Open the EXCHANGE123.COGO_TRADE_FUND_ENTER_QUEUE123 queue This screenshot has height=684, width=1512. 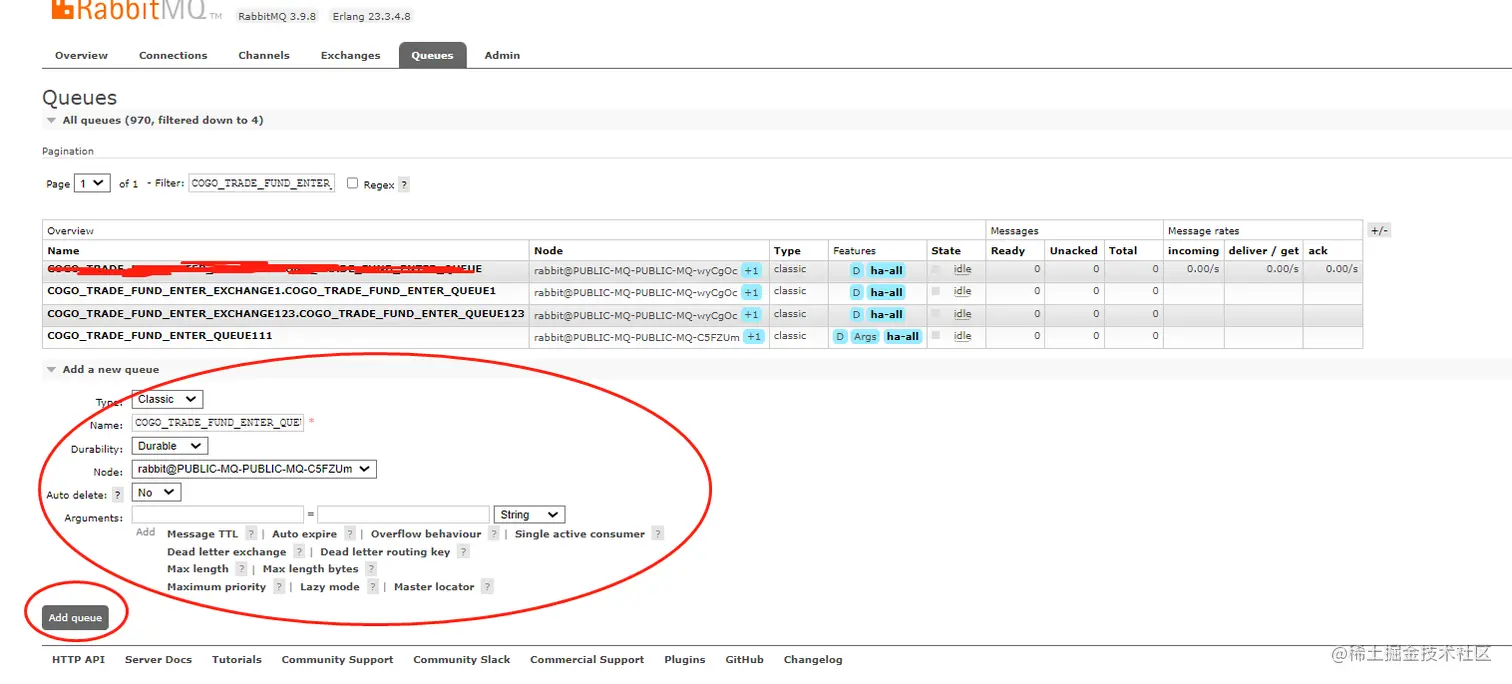coord(286,314)
